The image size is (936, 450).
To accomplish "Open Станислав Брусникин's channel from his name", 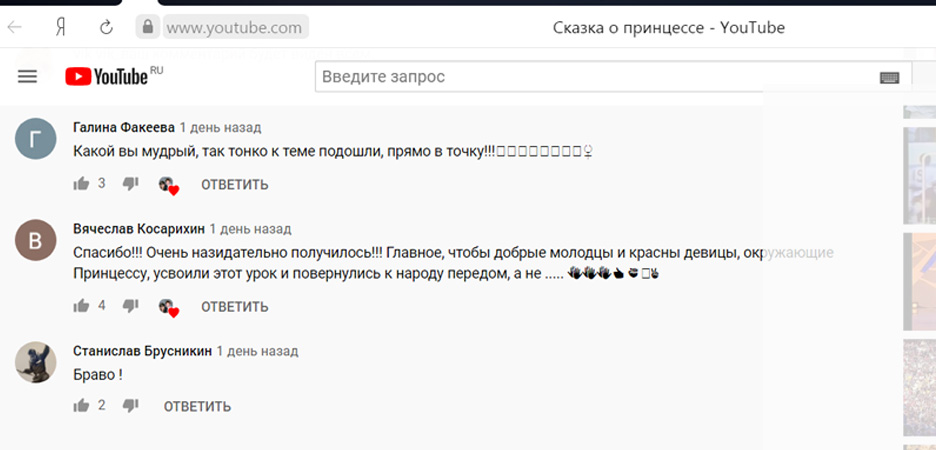I will (142, 351).
